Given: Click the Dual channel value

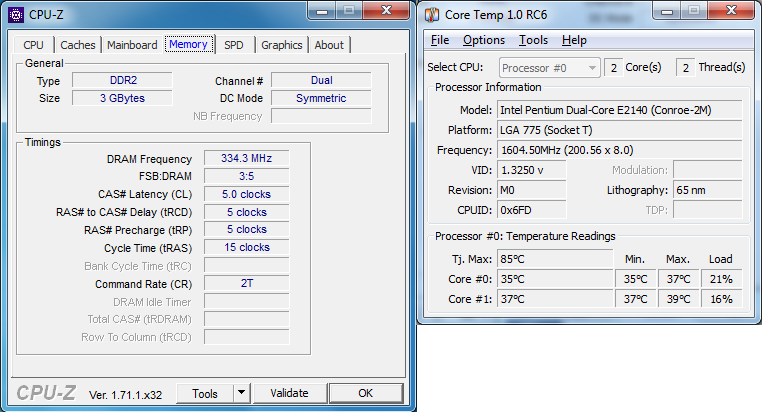Looking at the screenshot, I should pyautogui.click(x=321, y=80).
